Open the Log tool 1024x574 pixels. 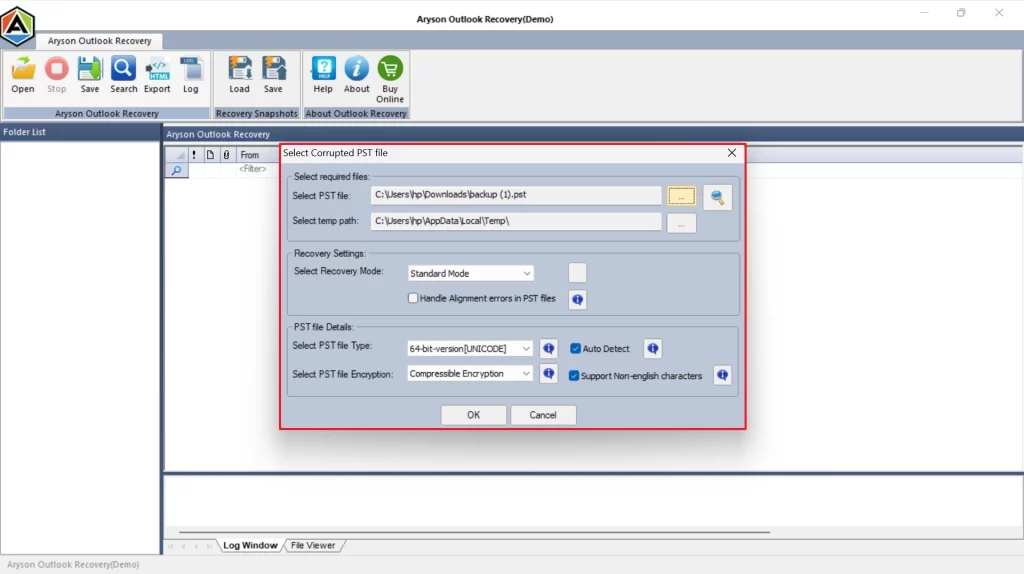coord(191,74)
